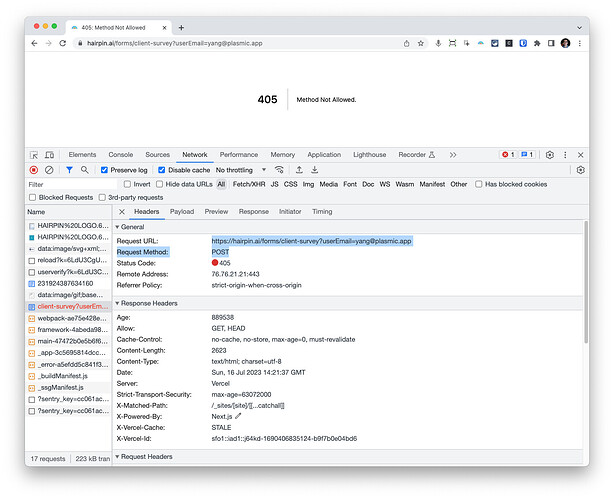Screen dimensions: 614x499
Task: Click the record network log button
Action: tap(34, 170)
